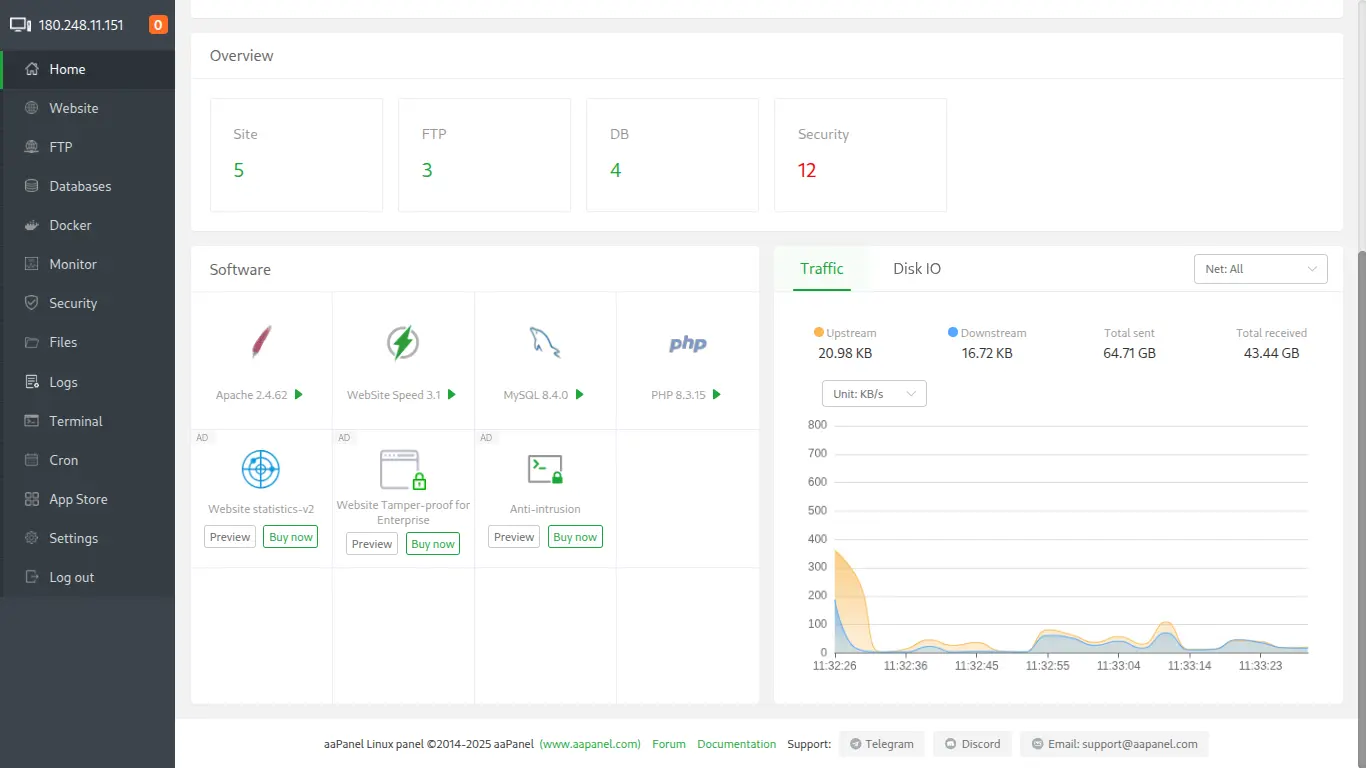Switch to the Traffic tab
Screen dimensions: 1366x768
(822, 269)
